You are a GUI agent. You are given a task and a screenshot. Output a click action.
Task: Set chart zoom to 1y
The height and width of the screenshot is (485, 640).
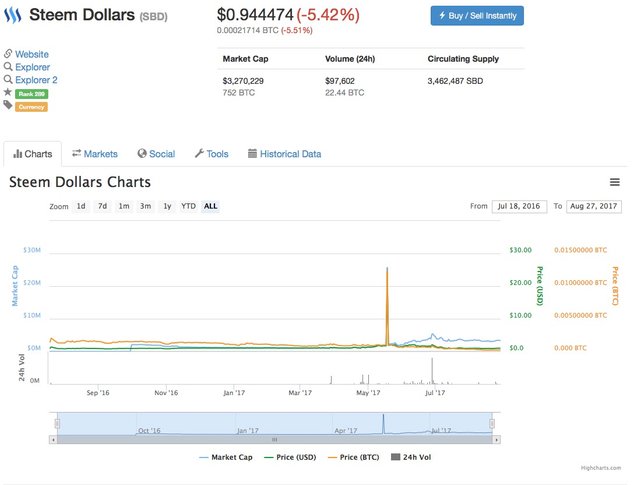(x=167, y=206)
